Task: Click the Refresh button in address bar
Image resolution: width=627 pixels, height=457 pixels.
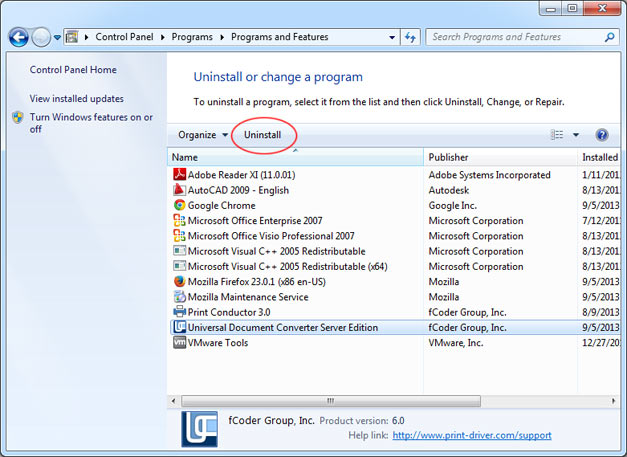Action: click(x=410, y=37)
